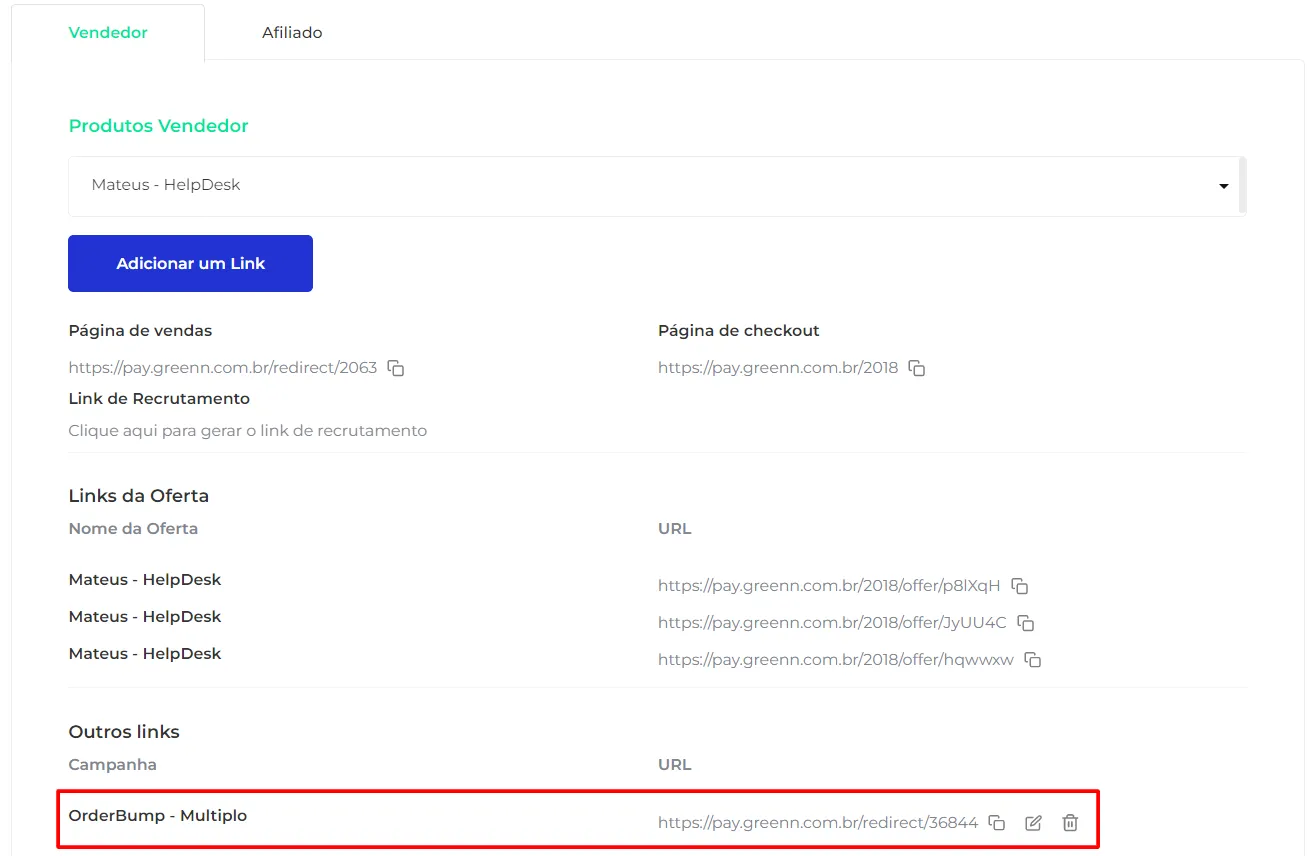Switch to the Vendedor tab
The image size is (1313, 856).
[108, 33]
